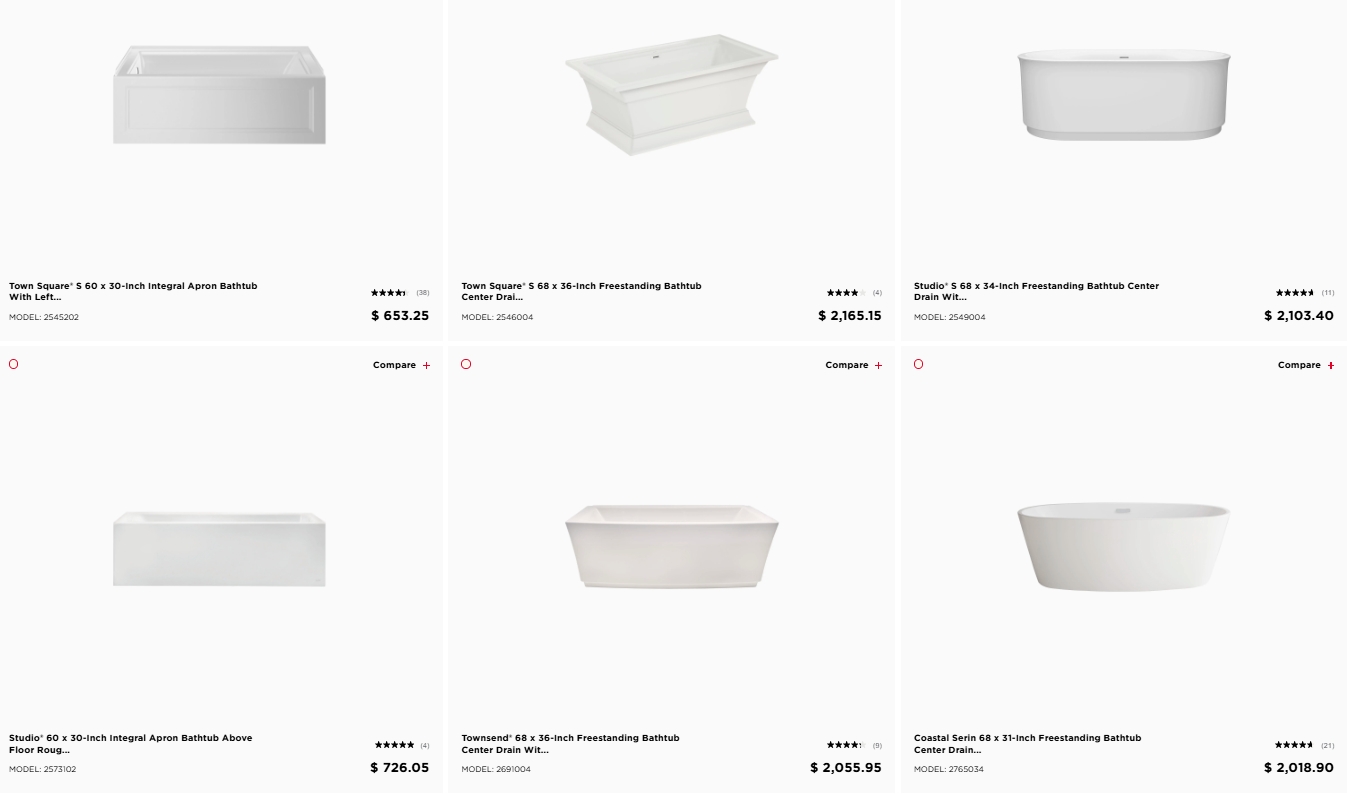This screenshot has height=794, width=1347.
Task: Add Coastal Serin bathtub to compare list
Action: [1330, 366]
